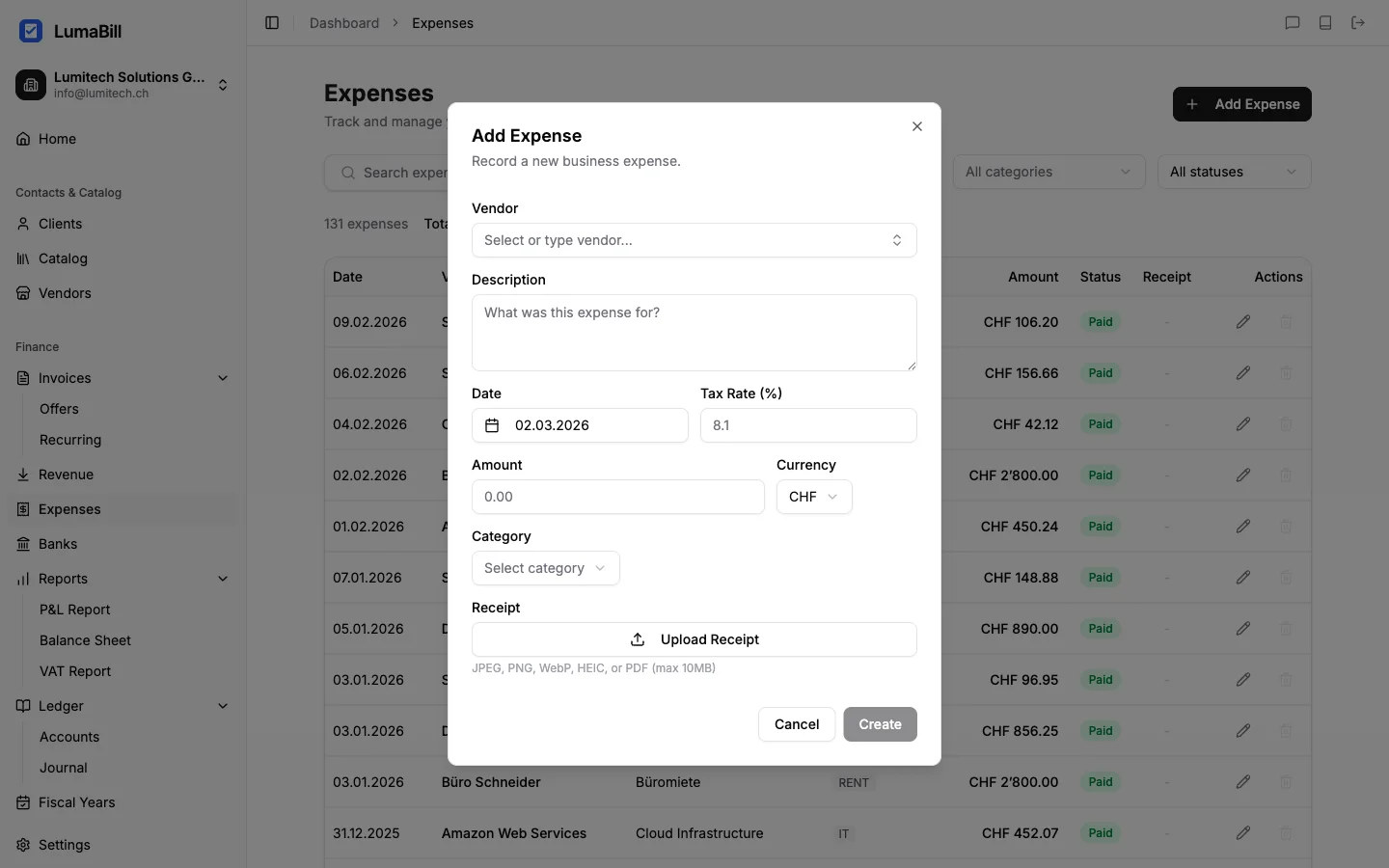Open Vendors in the sidebar
Image resolution: width=1389 pixels, height=868 pixels.
(65, 293)
